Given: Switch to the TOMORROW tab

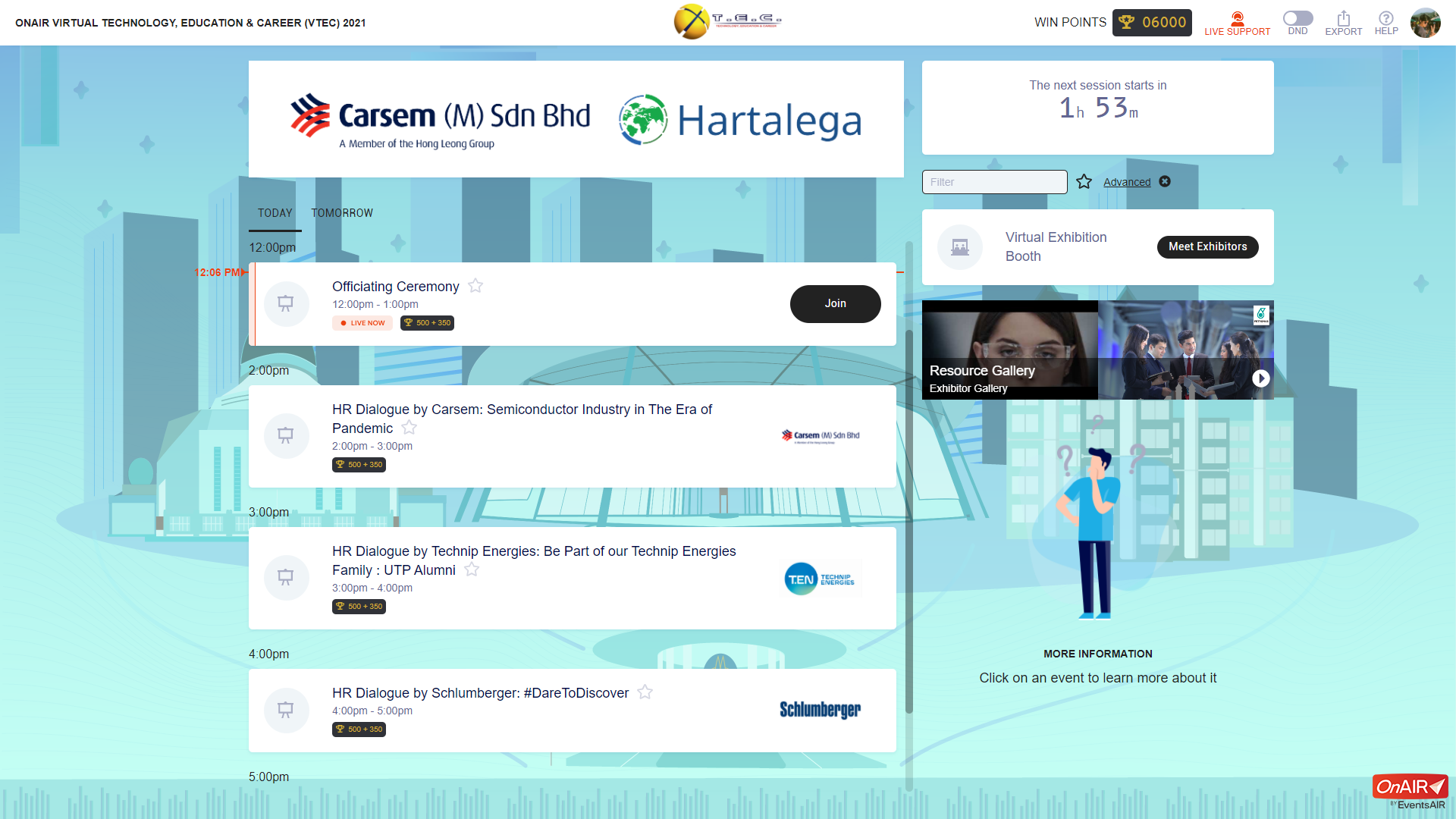Looking at the screenshot, I should point(341,213).
